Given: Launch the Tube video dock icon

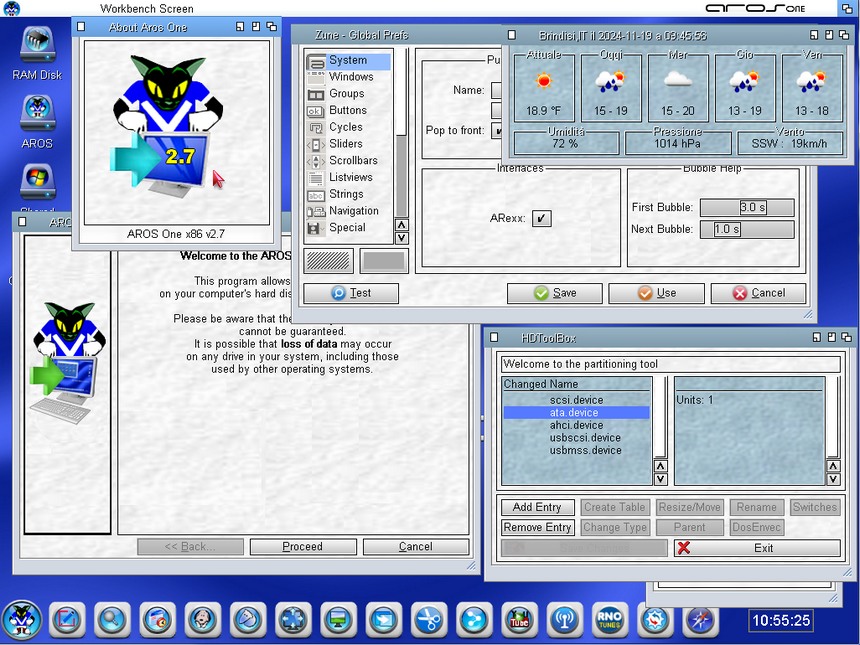Looking at the screenshot, I should click(x=519, y=620).
